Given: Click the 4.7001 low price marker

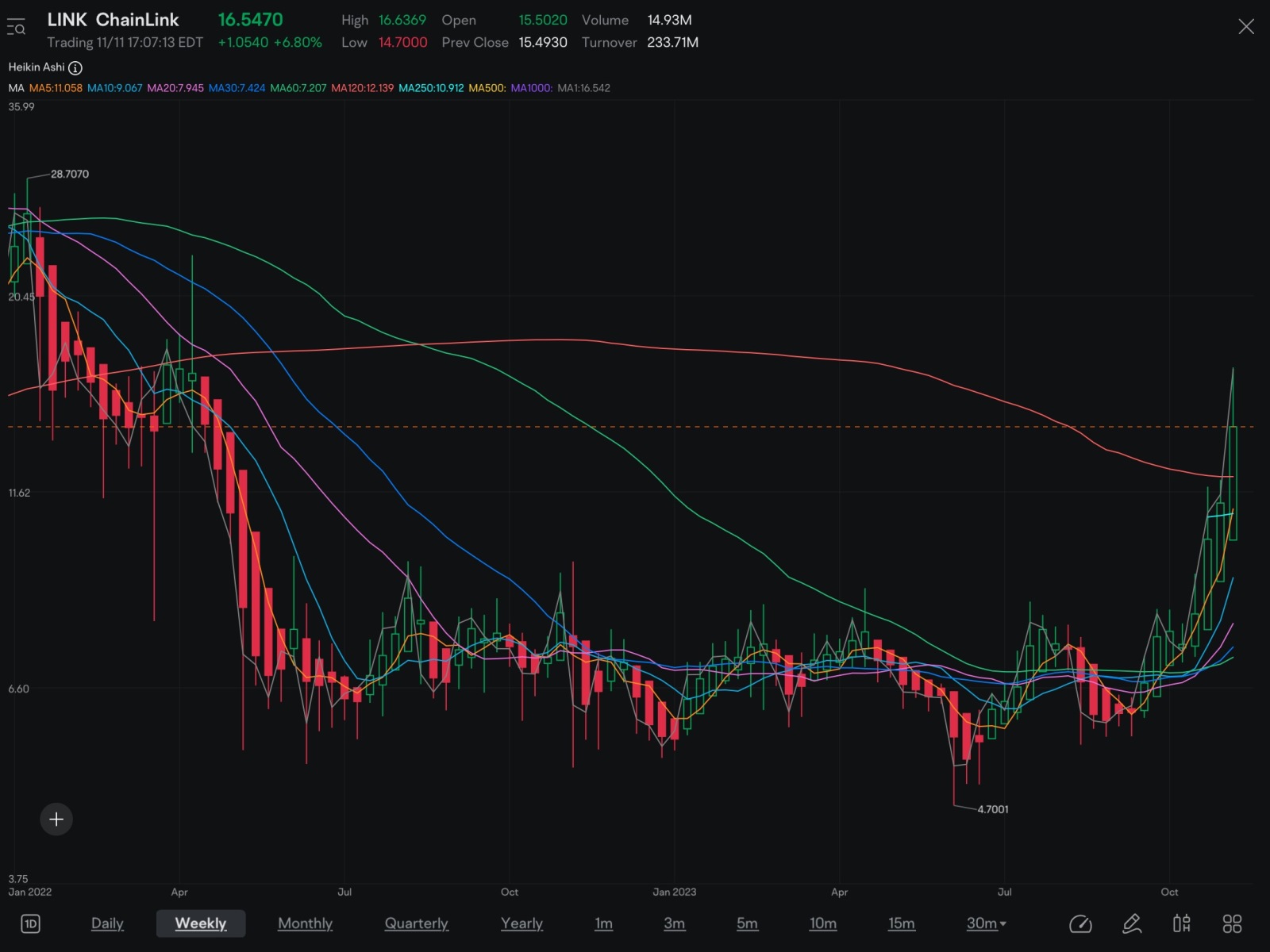Looking at the screenshot, I should 993,809.
